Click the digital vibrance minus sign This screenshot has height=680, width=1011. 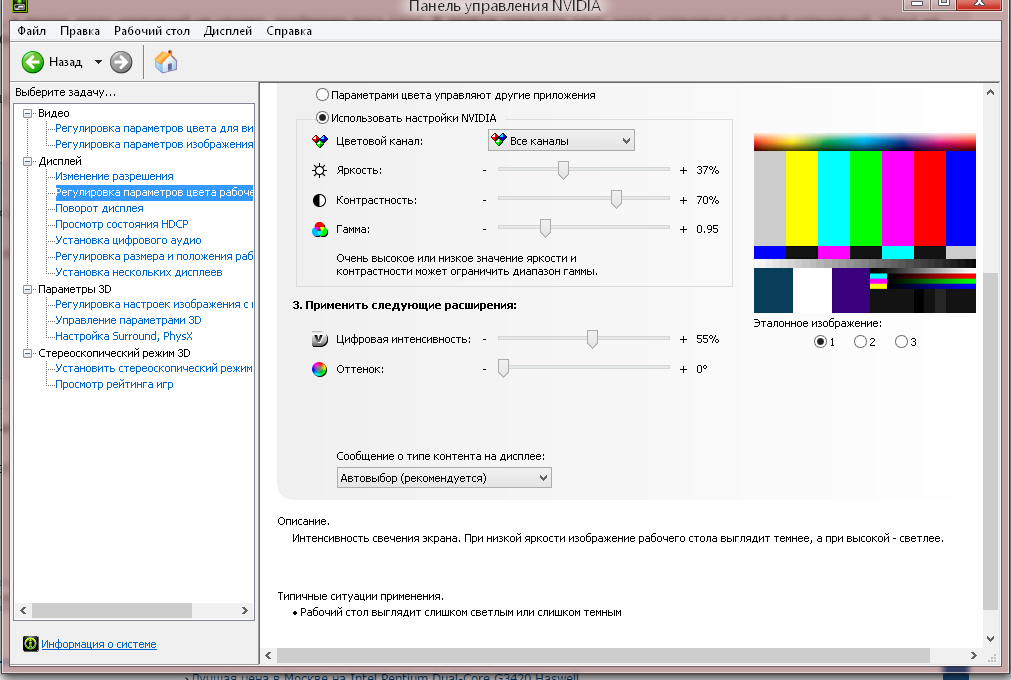click(484, 339)
